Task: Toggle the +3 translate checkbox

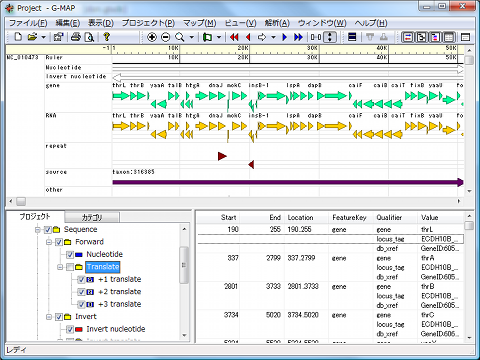Action: pyautogui.click(x=81, y=304)
